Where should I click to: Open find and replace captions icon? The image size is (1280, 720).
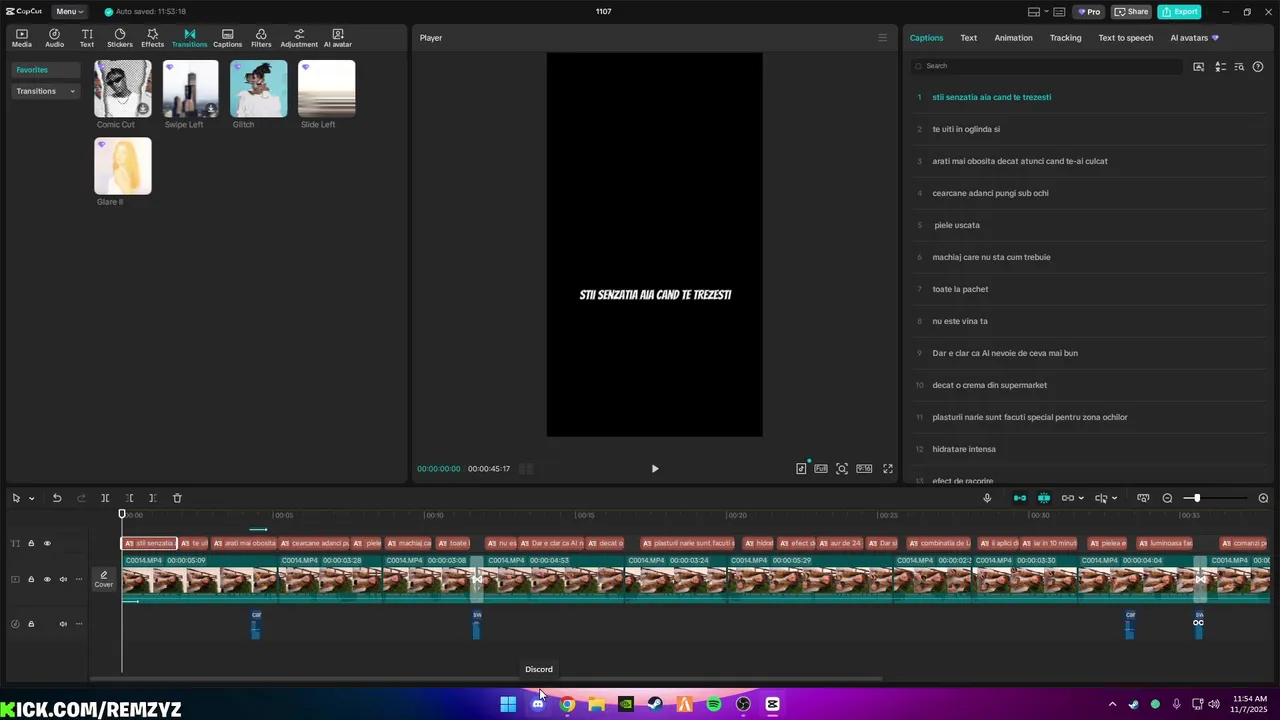click(1240, 66)
